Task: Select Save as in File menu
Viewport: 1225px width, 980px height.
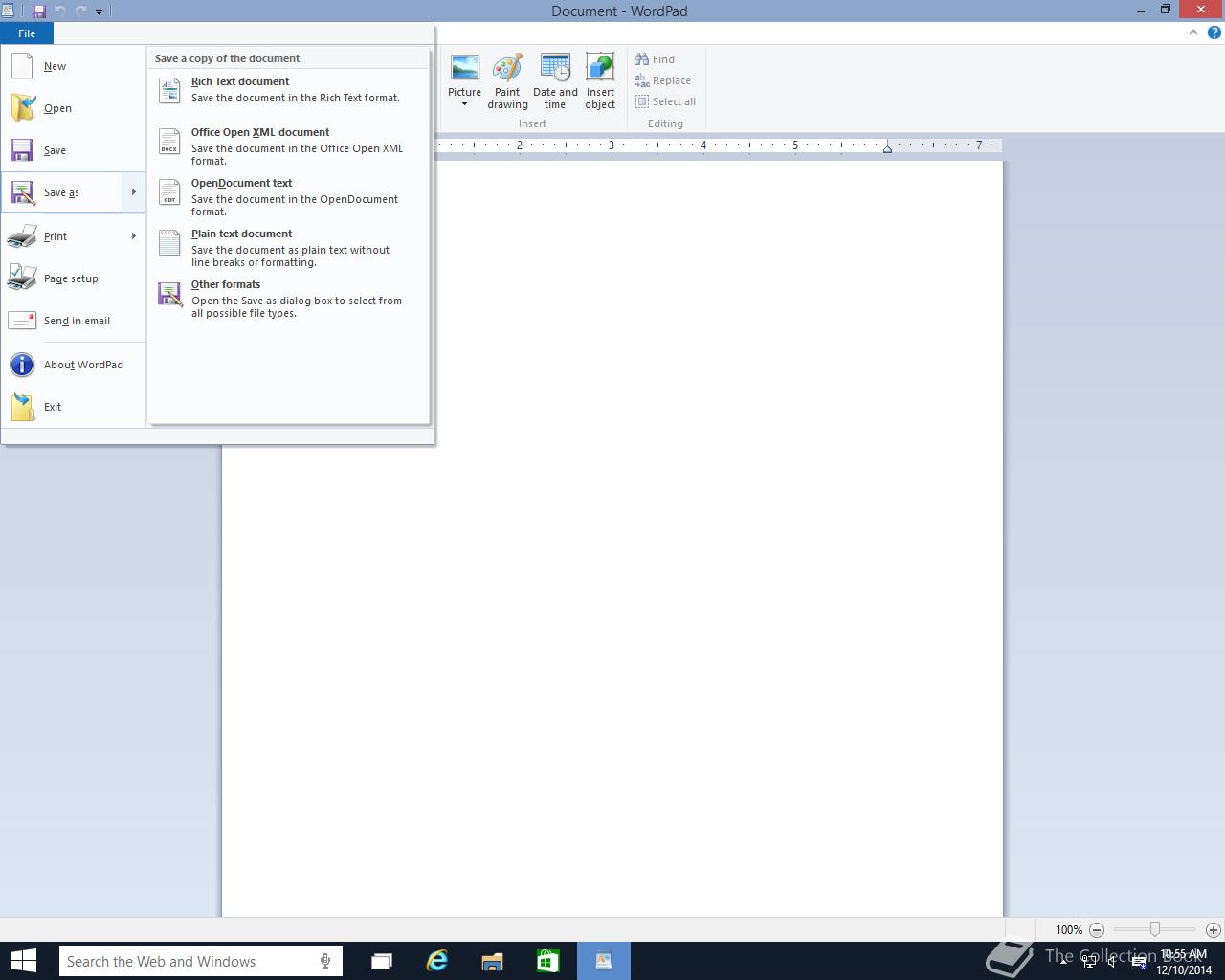Action: [62, 192]
